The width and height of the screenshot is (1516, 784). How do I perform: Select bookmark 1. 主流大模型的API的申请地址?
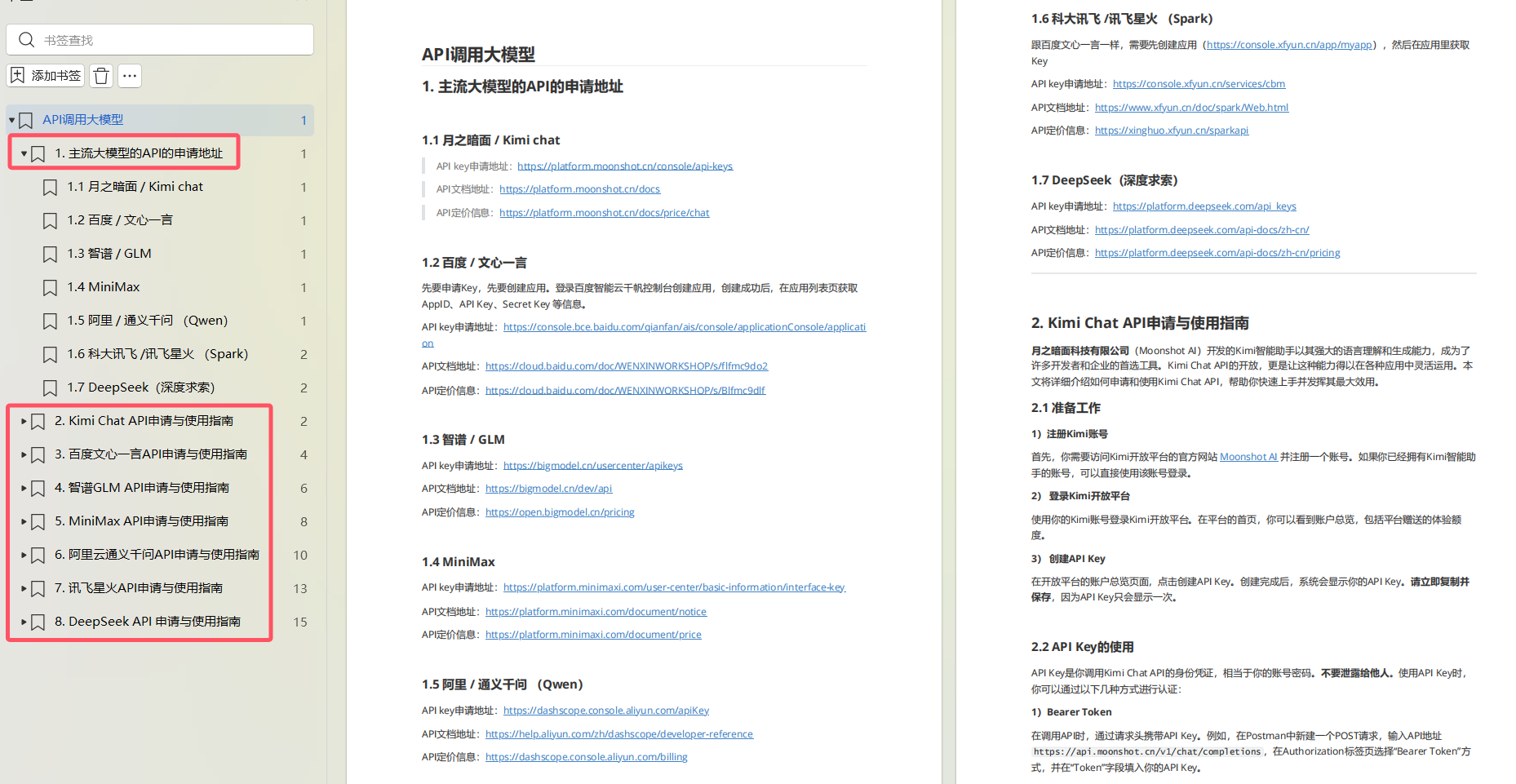[139, 153]
